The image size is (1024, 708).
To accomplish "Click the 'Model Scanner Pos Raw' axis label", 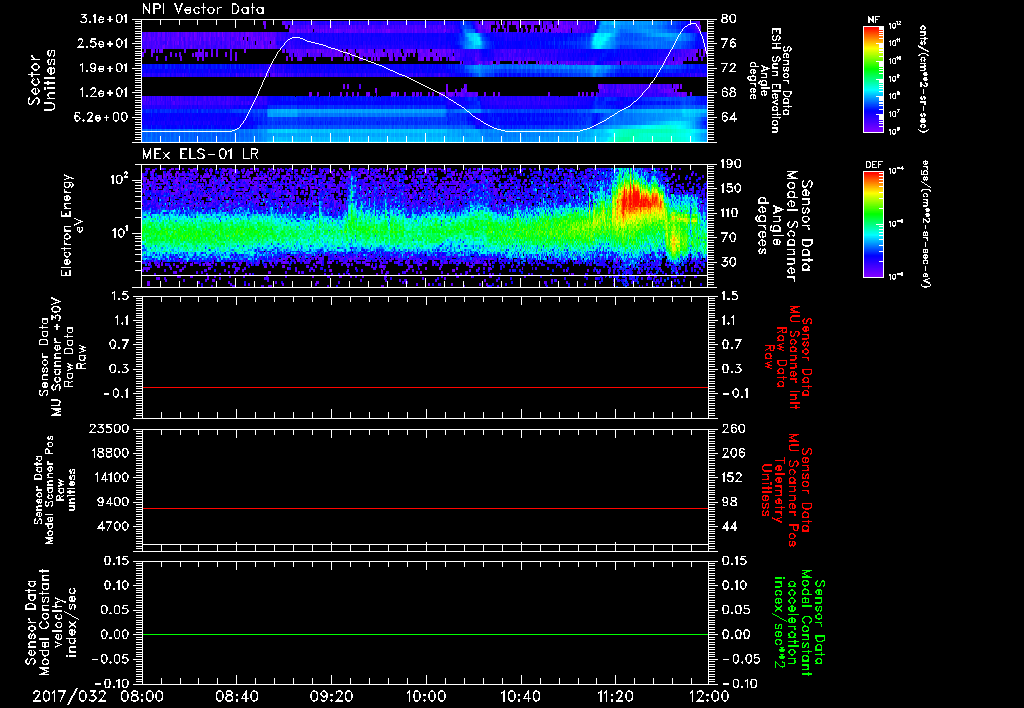I will pyautogui.click(x=56, y=490).
